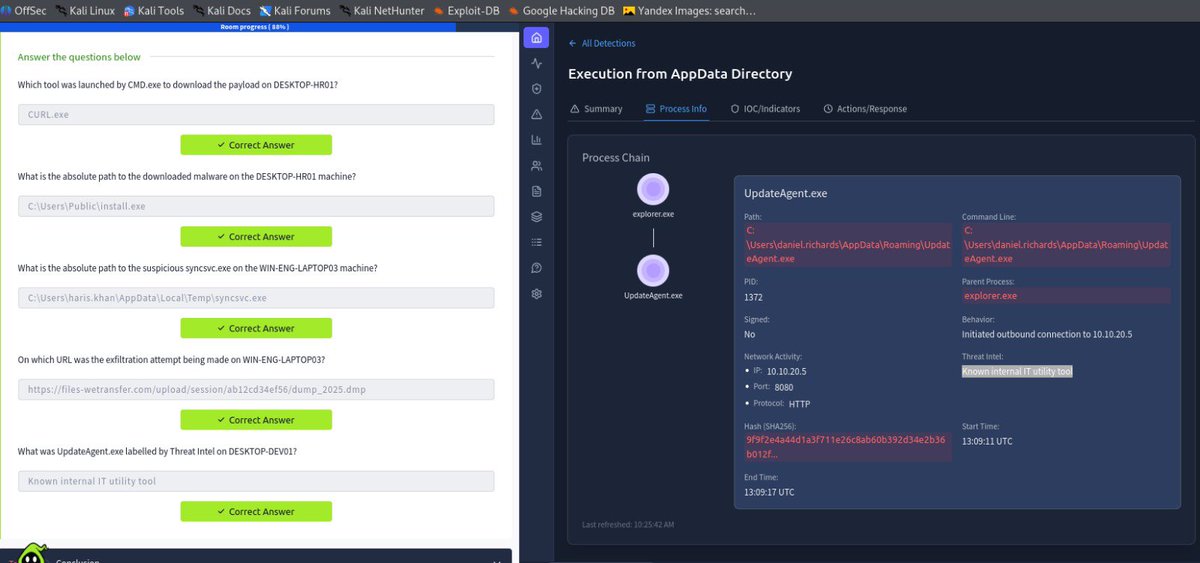Click the highlighted Known internal IT utility tool text
Viewport: 1200px width, 563px height.
pos(1018,371)
